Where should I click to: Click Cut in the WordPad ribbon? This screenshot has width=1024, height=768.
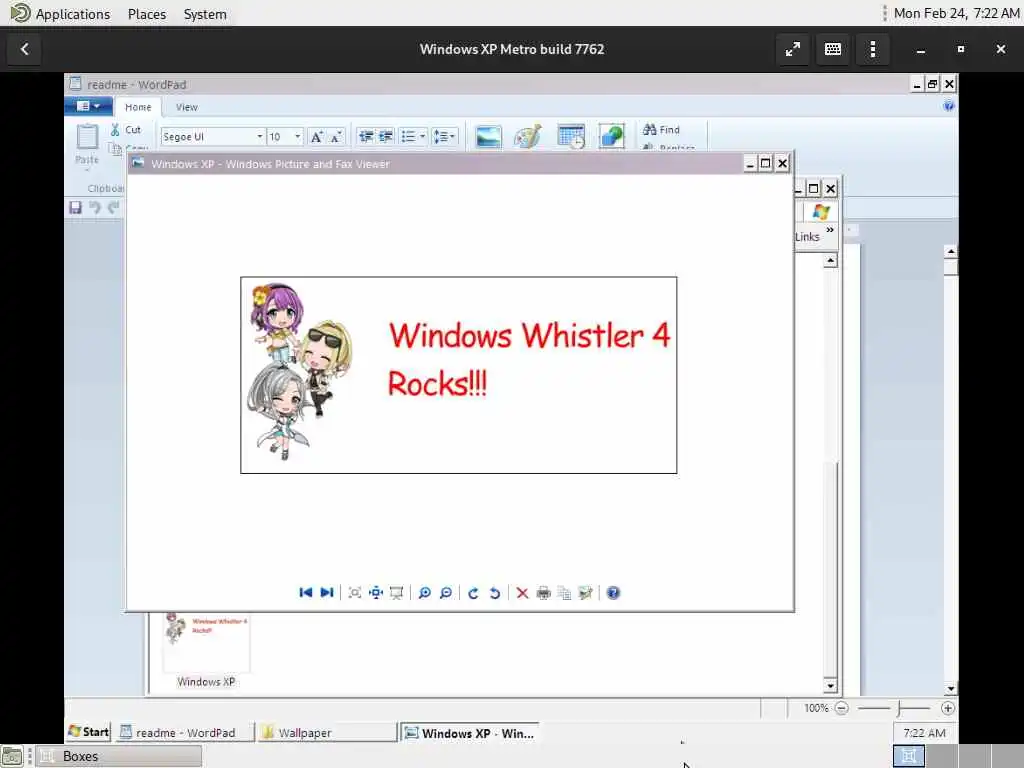[x=126, y=129]
